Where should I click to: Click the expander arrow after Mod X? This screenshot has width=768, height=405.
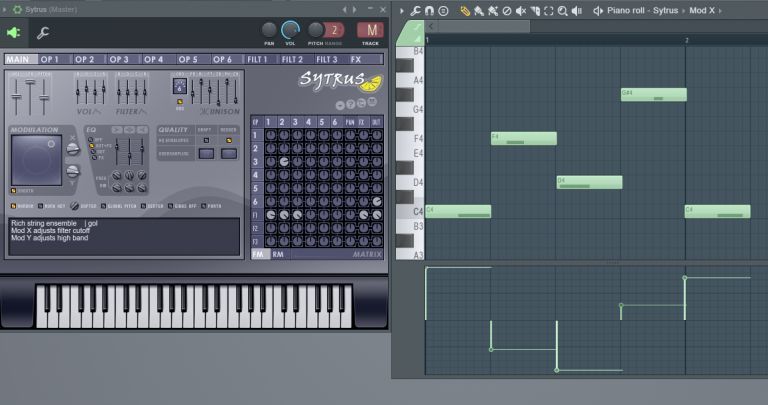tap(720, 10)
